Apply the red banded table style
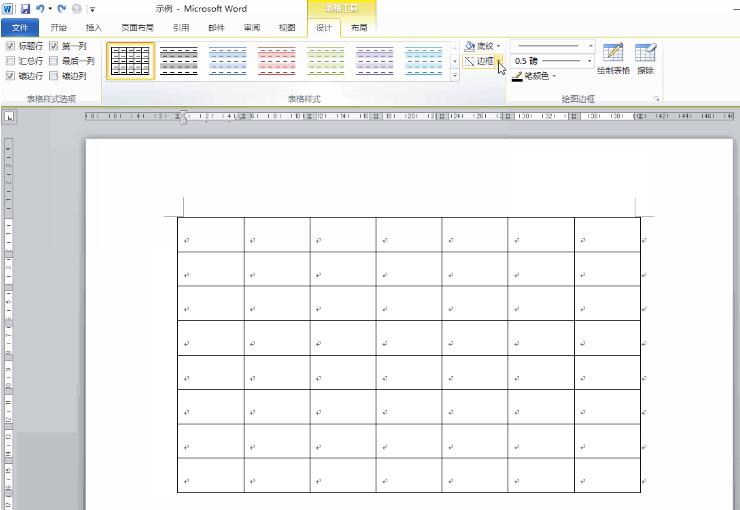This screenshot has width=740, height=510. click(x=277, y=61)
